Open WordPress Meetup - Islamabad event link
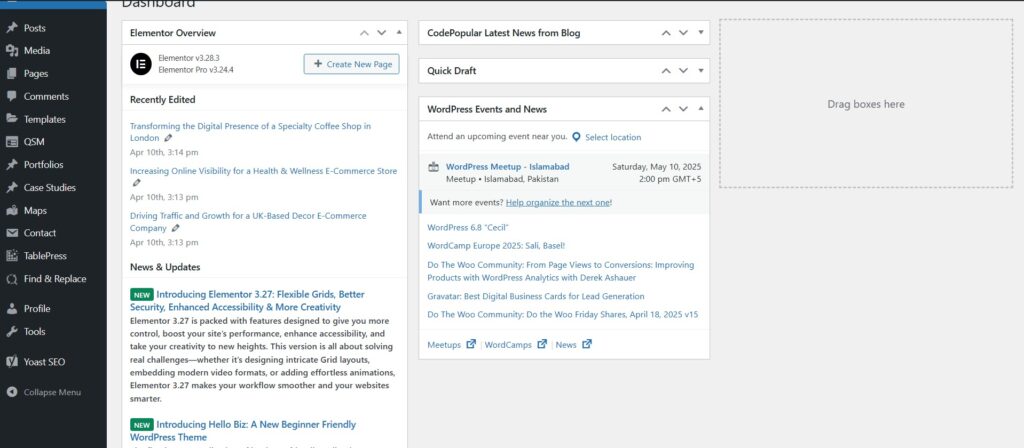Screen dimensions: 1024x448 coord(507,167)
